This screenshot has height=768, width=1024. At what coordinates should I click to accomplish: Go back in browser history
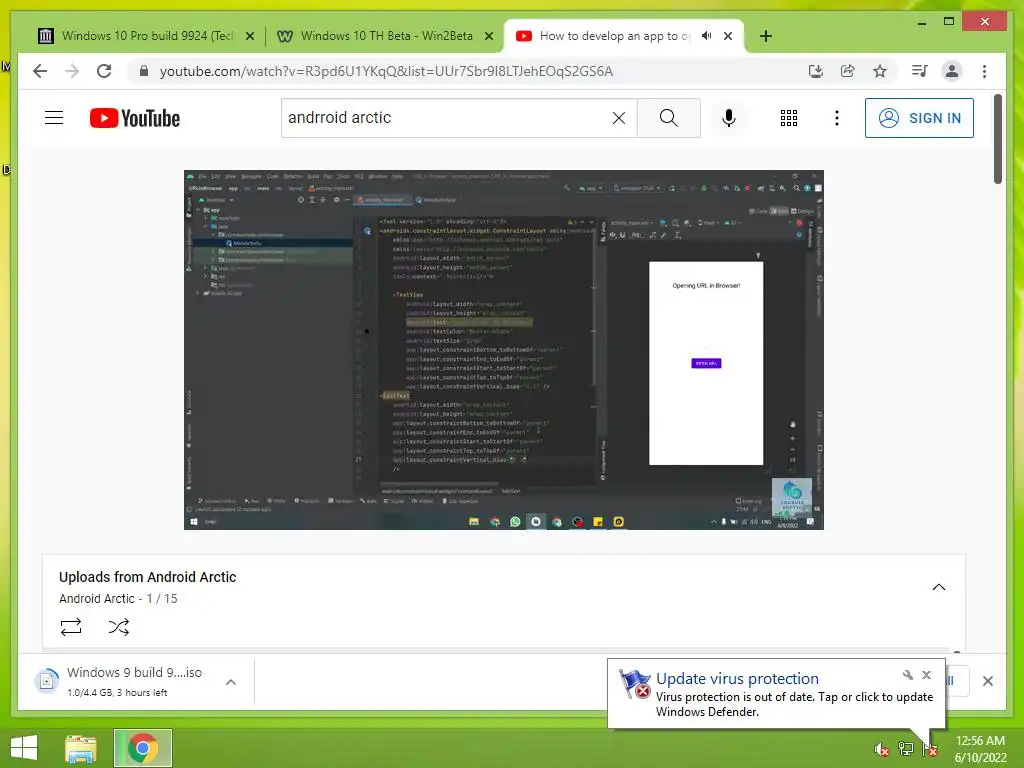pyautogui.click(x=40, y=71)
